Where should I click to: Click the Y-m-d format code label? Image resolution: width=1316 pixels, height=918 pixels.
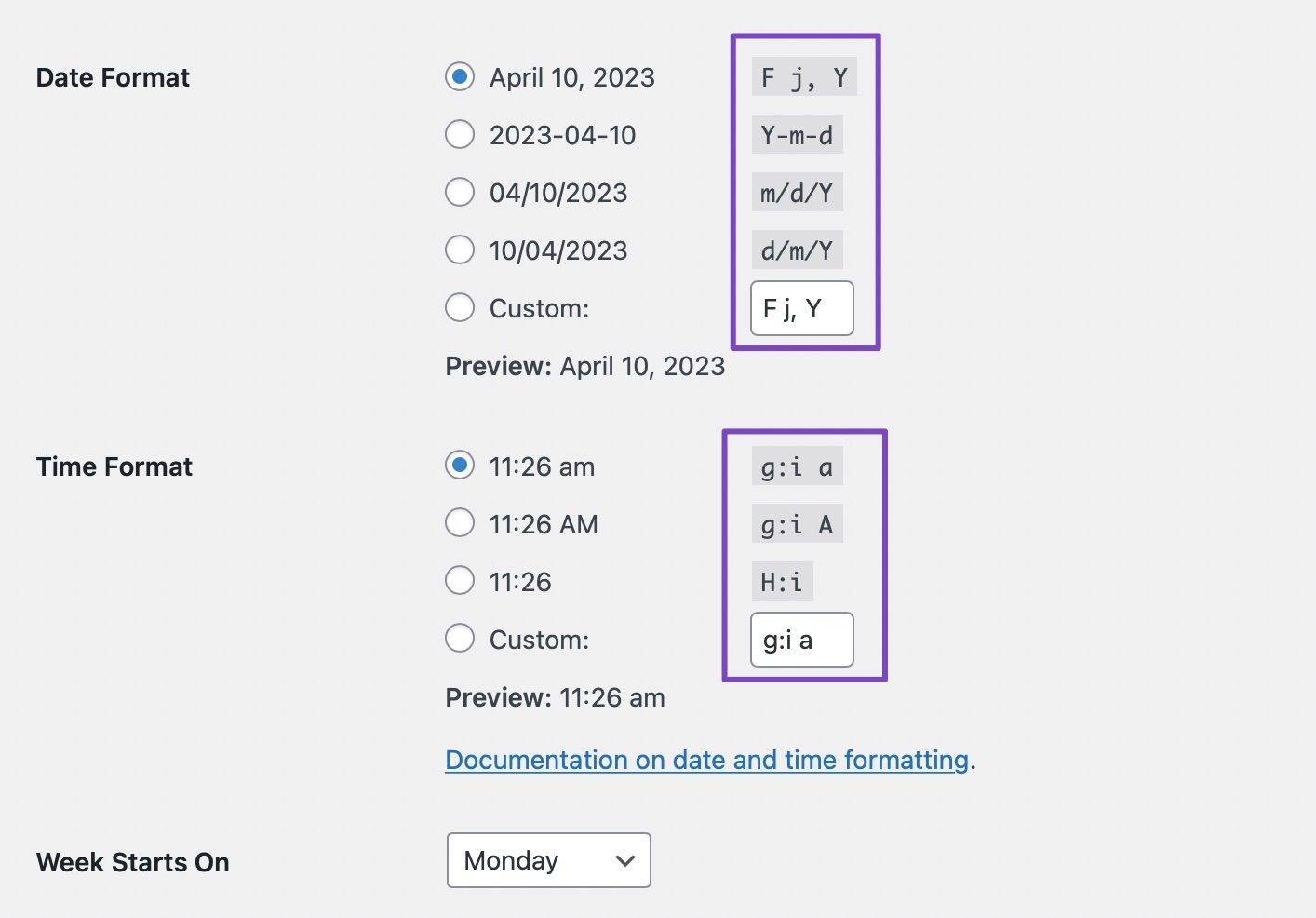point(797,134)
